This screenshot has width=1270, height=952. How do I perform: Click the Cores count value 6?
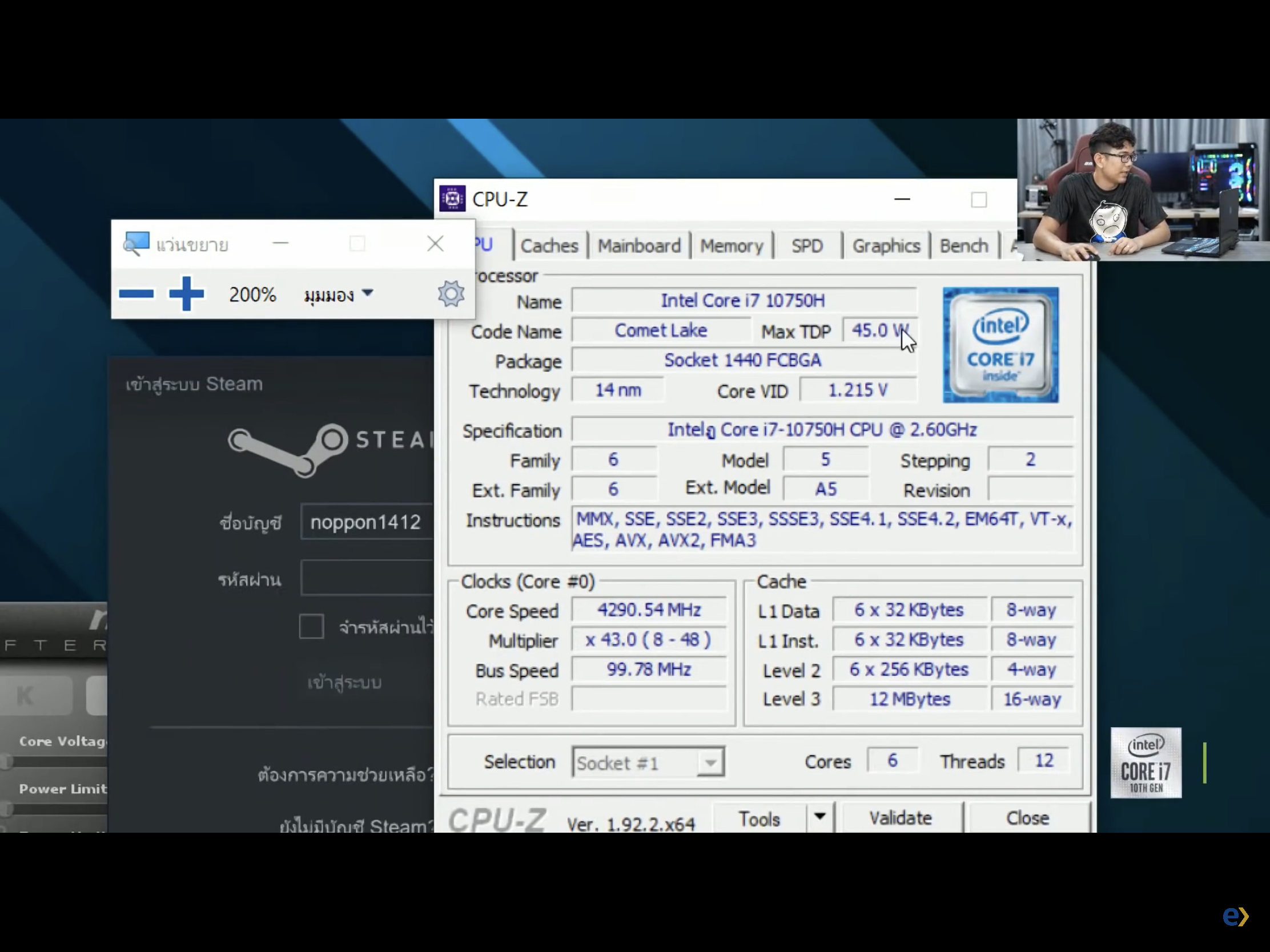click(x=892, y=761)
